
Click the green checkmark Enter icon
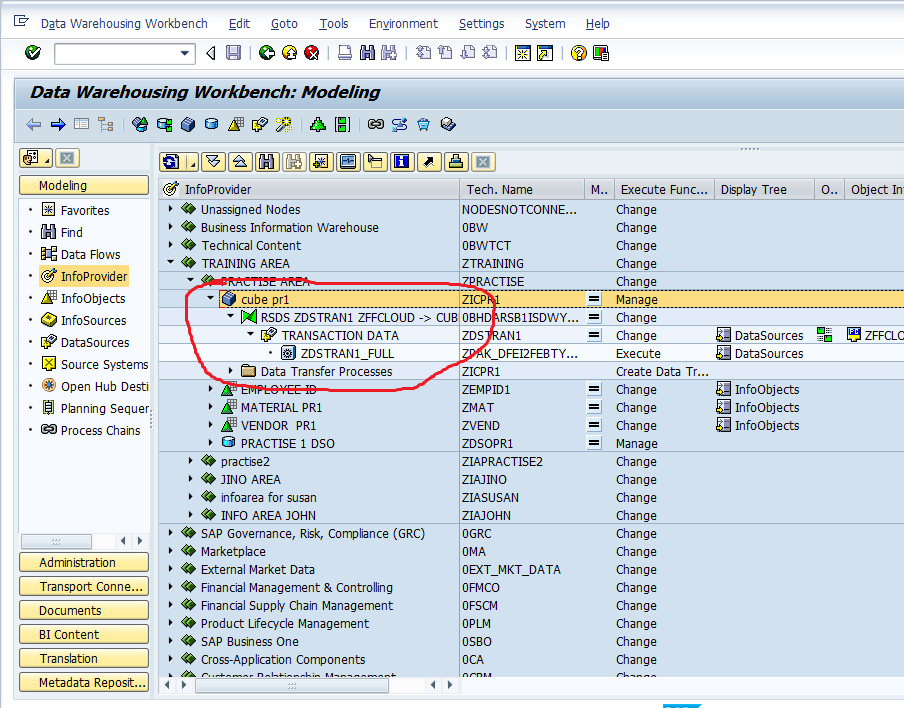[x=30, y=53]
